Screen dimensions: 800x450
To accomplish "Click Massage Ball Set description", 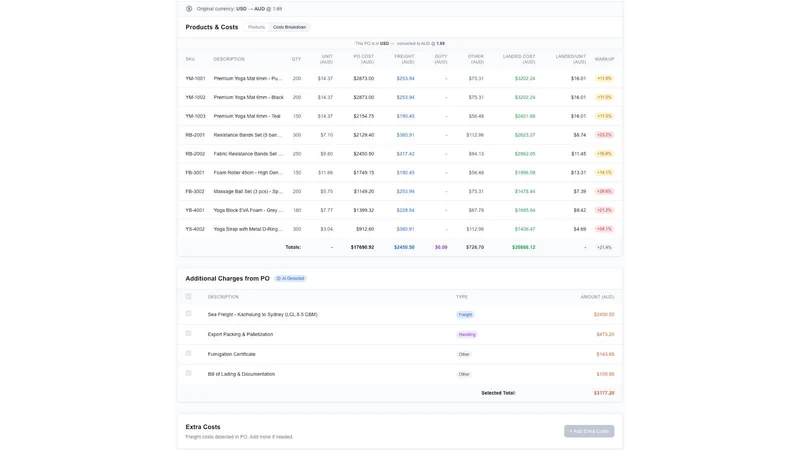I will (248, 192).
